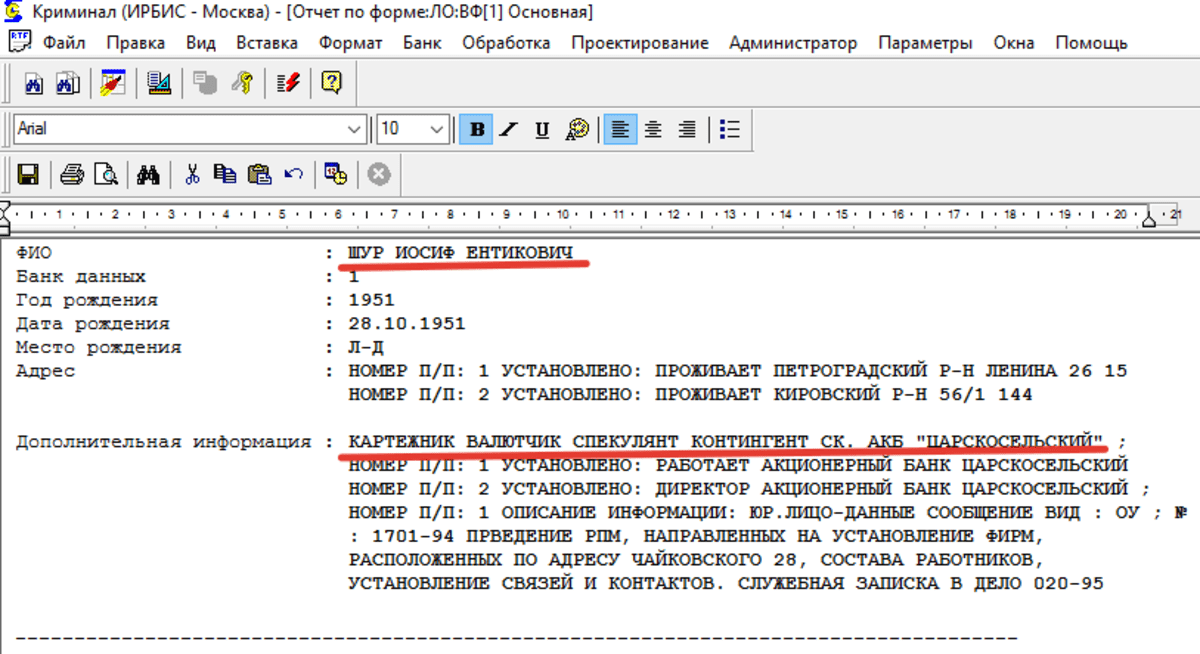
Task: Click the right margin marker on the ruler
Action: [x=1150, y=218]
